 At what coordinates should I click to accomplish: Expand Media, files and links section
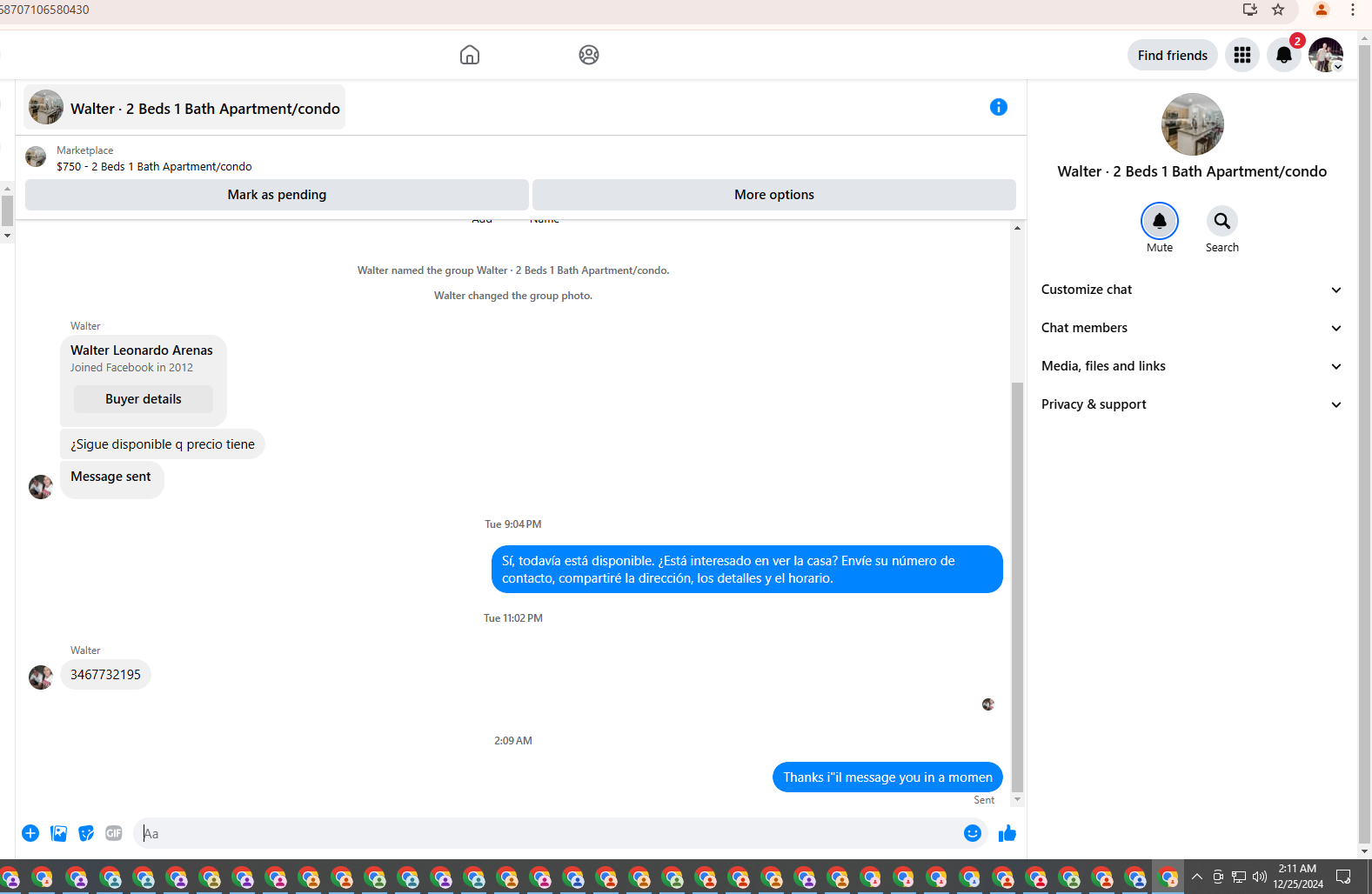pyautogui.click(x=1191, y=366)
